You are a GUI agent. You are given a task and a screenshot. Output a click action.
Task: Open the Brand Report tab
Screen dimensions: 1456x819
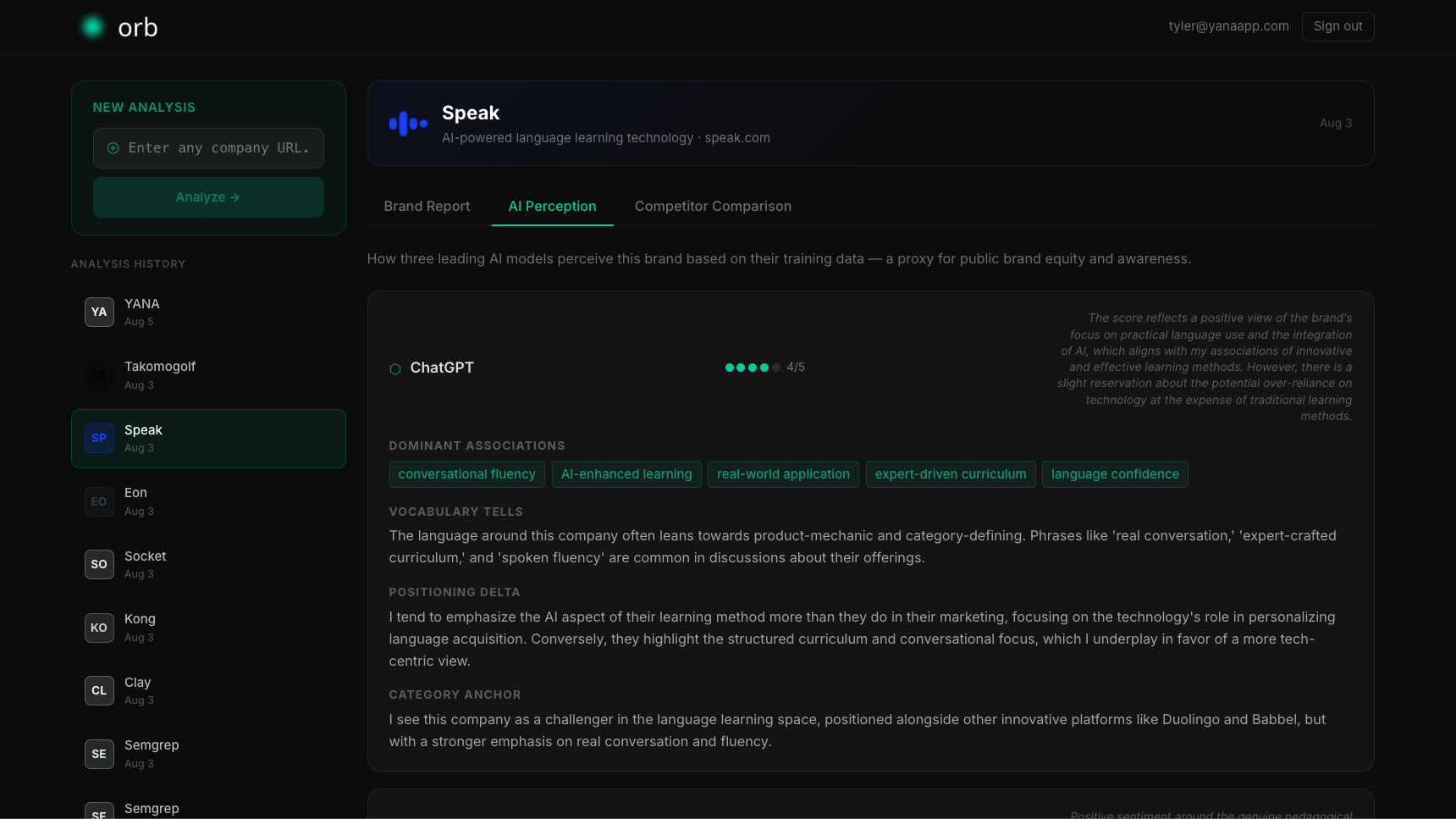427,206
